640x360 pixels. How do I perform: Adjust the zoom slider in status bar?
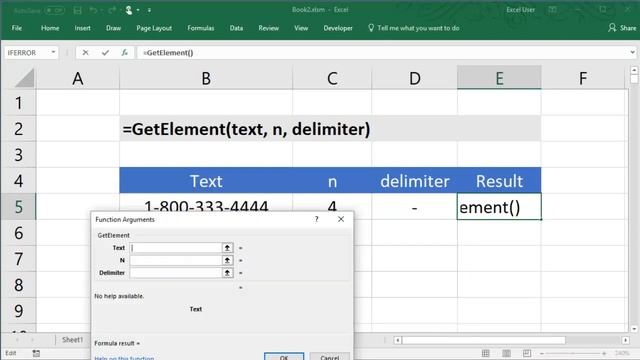click(x=573, y=353)
